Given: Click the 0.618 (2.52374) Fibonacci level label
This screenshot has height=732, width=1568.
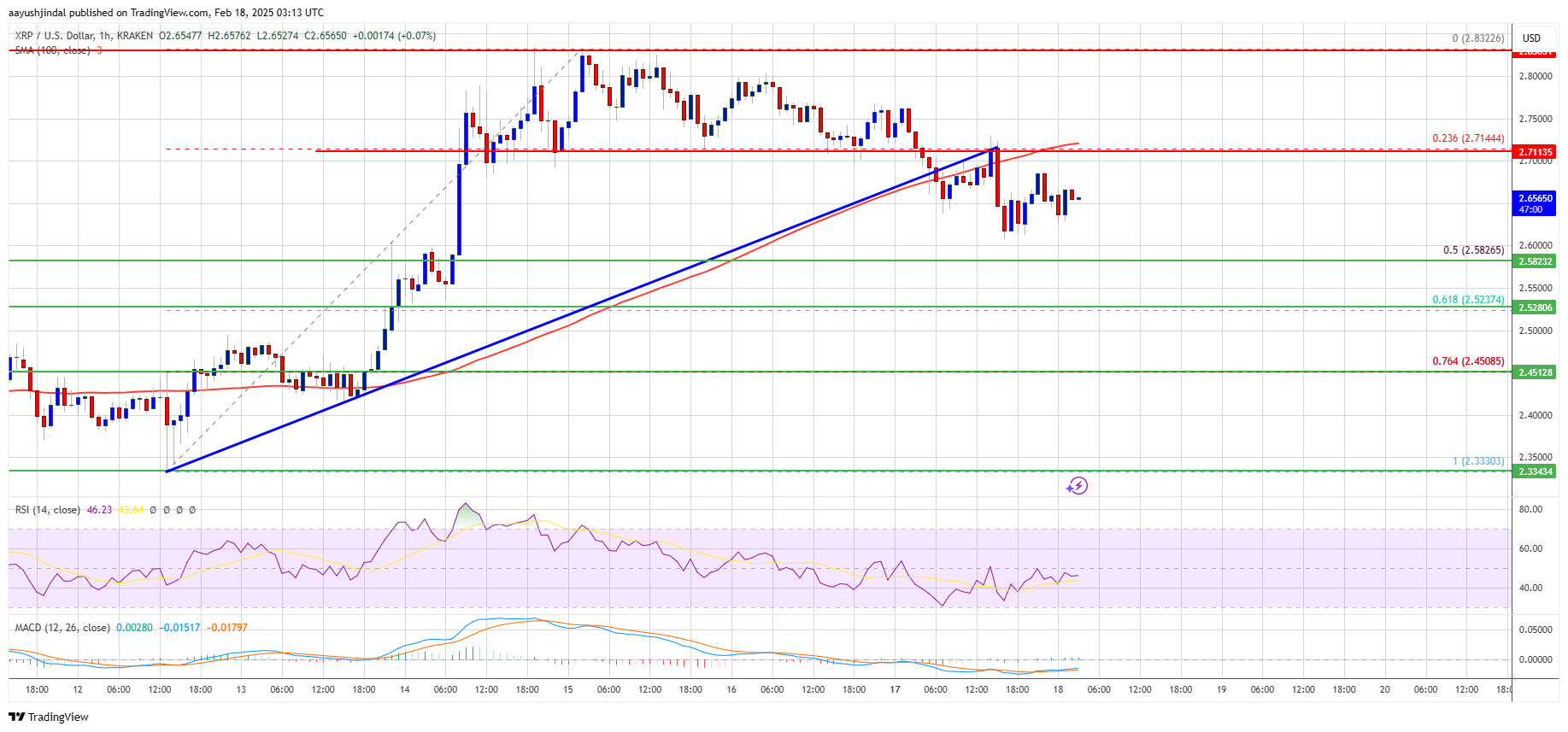Looking at the screenshot, I should coord(1468,300).
